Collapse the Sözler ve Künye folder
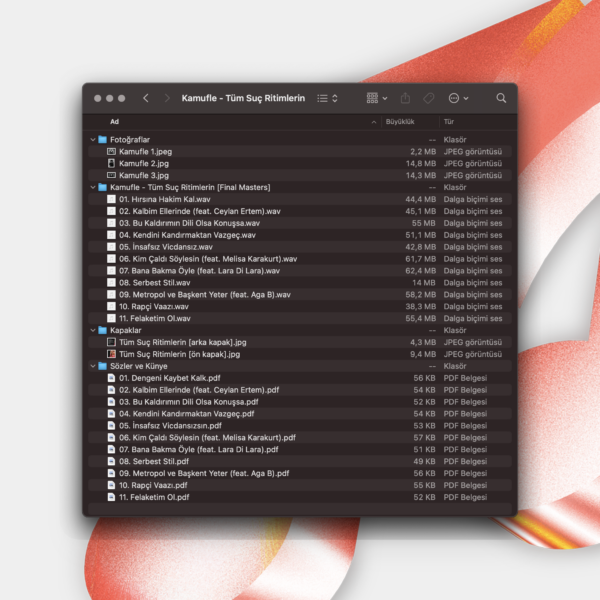The height and width of the screenshot is (600, 600). 93,366
